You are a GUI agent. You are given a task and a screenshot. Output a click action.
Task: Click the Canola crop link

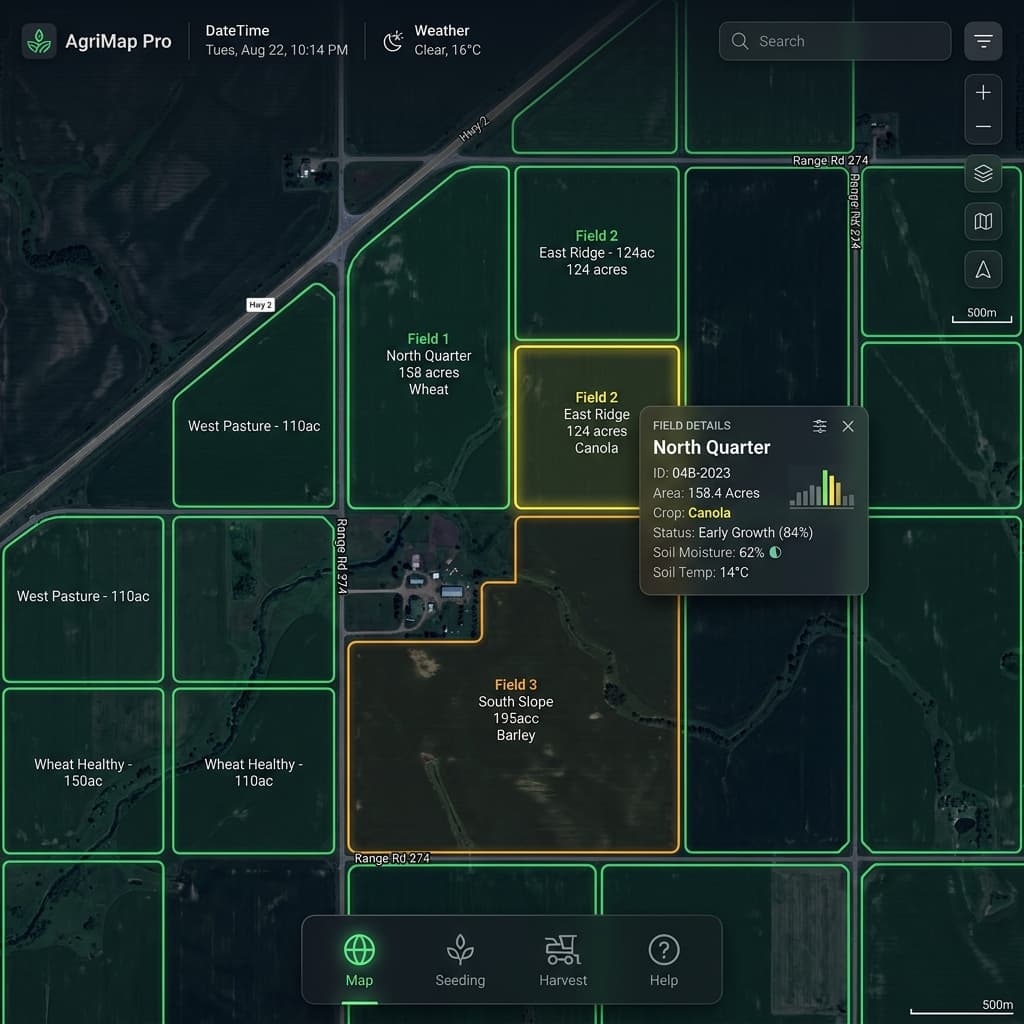pos(709,513)
